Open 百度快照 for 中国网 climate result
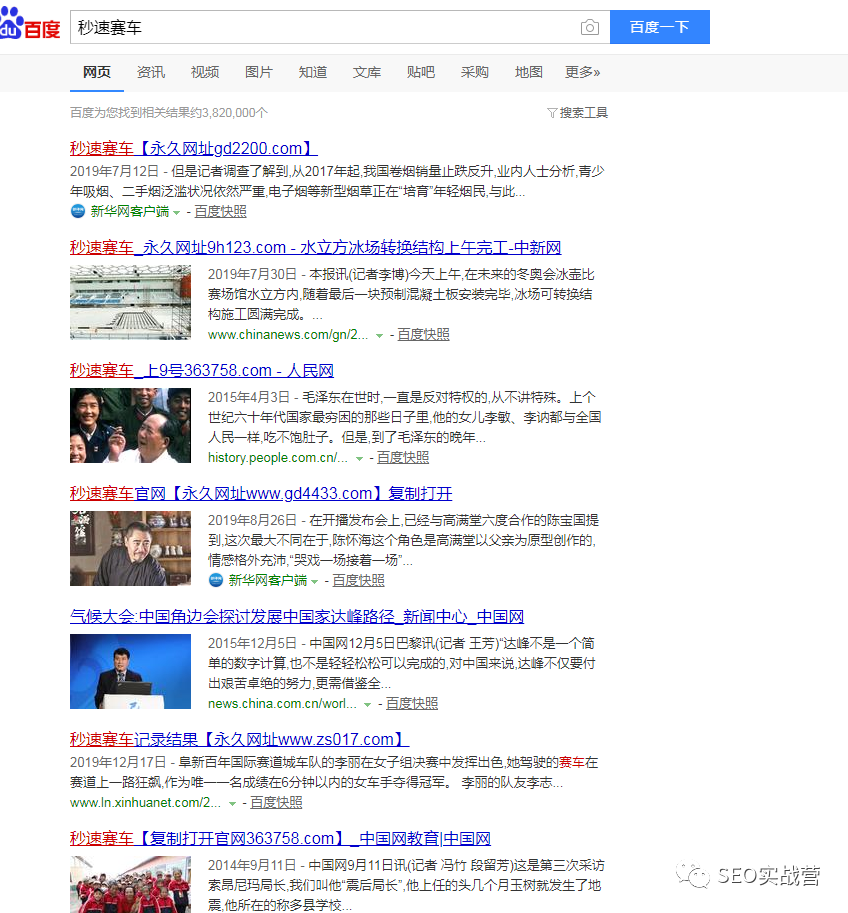Viewport: 848px width, 913px height. [x=412, y=703]
